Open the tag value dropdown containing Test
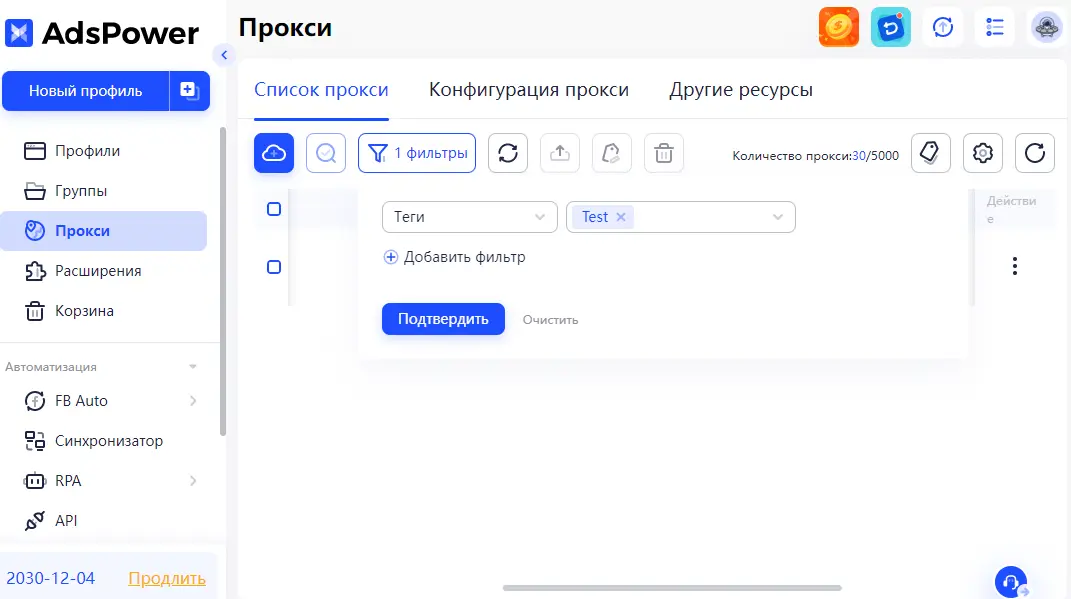Viewport: 1071px width, 599px height. click(680, 217)
